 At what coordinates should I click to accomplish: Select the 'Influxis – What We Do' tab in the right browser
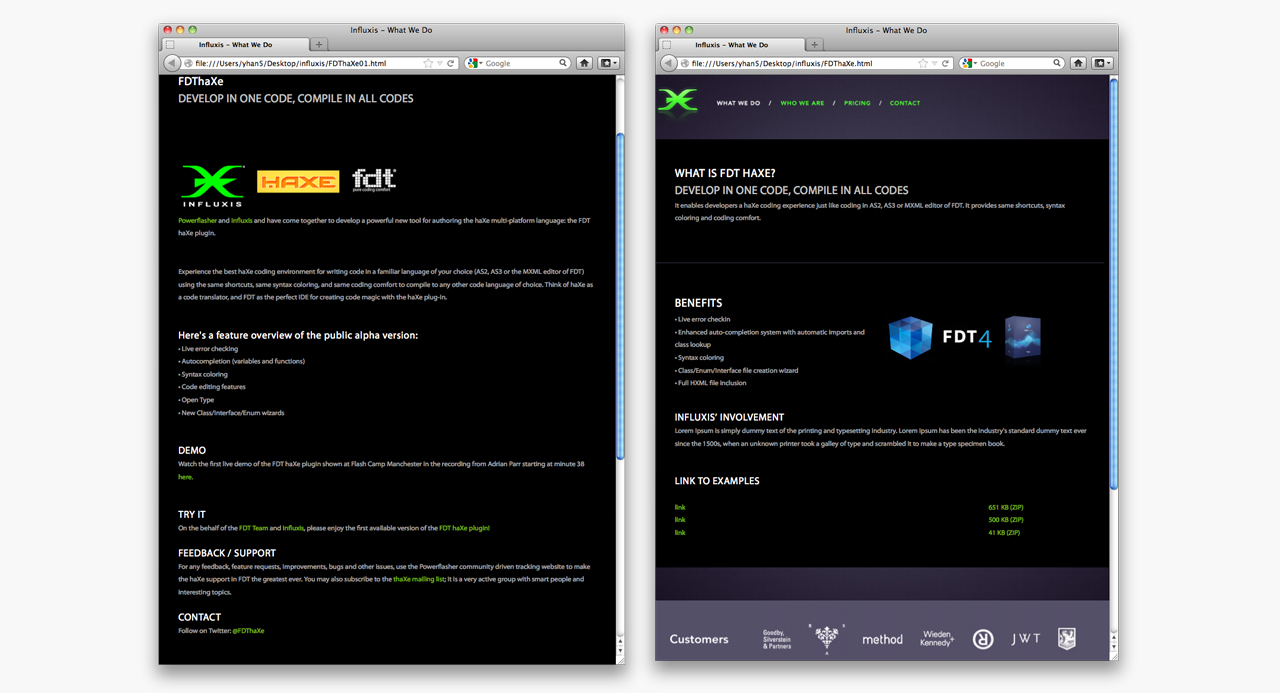[732, 44]
